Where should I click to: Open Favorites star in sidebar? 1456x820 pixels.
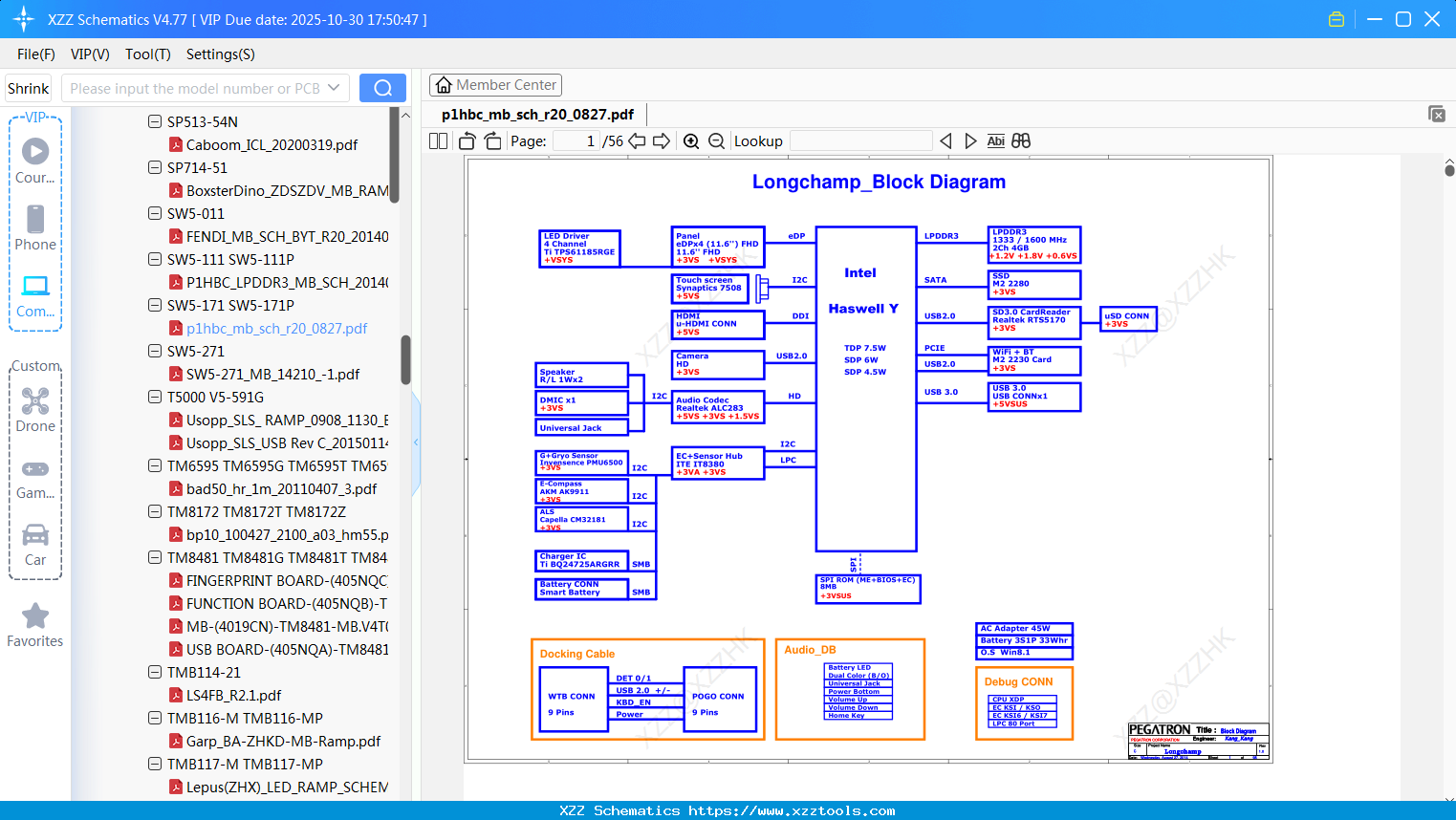pos(35,625)
